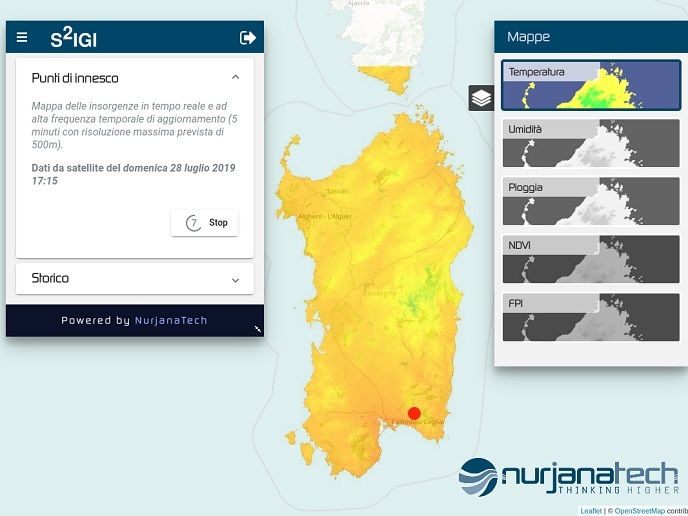Click the red ignition point marker near Cagliari

(x=414, y=413)
